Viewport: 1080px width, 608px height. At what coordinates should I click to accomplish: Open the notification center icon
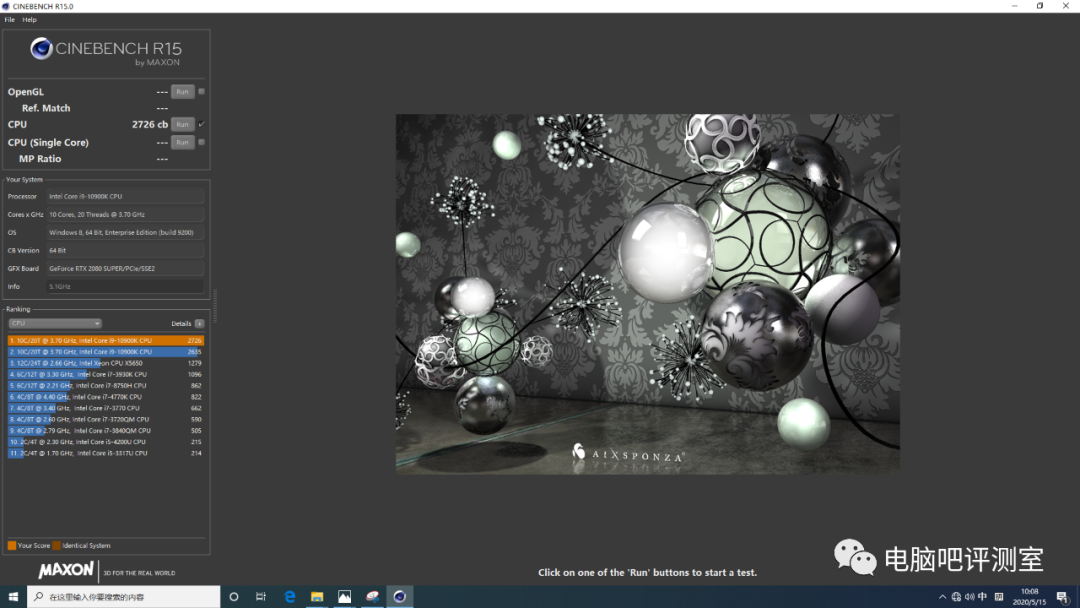pyautogui.click(x=1062, y=597)
